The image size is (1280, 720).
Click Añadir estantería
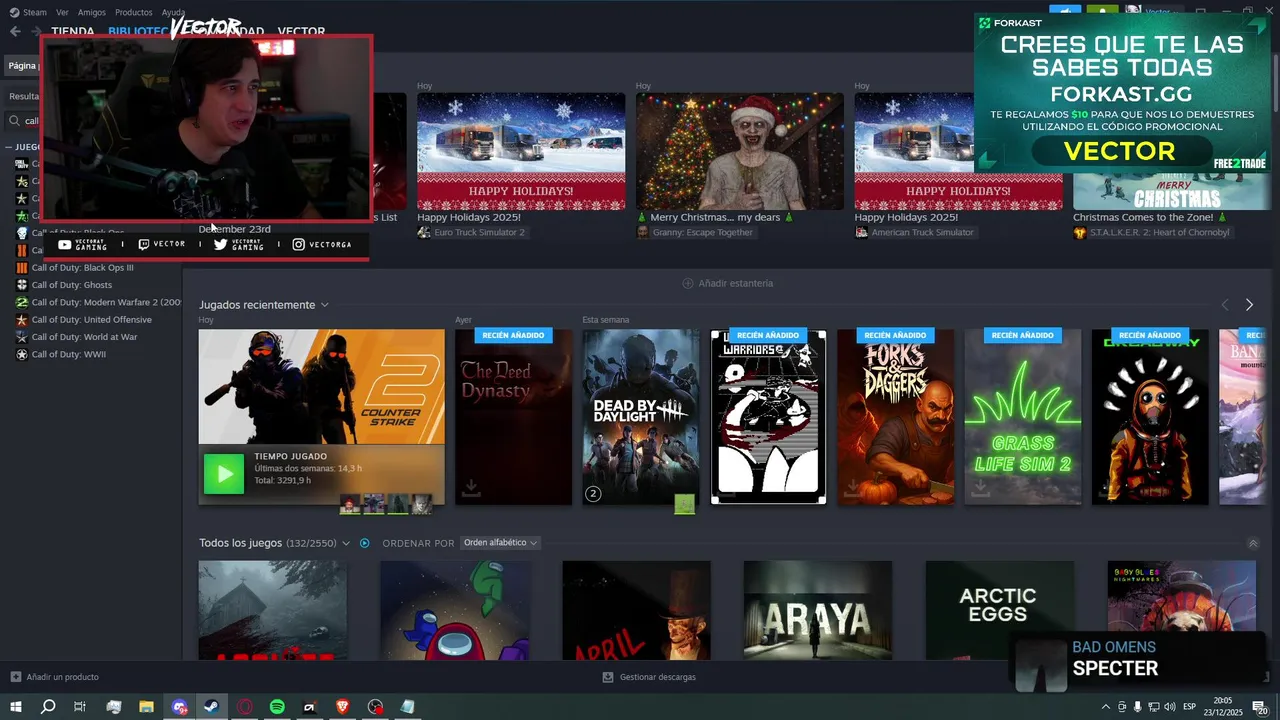click(727, 283)
